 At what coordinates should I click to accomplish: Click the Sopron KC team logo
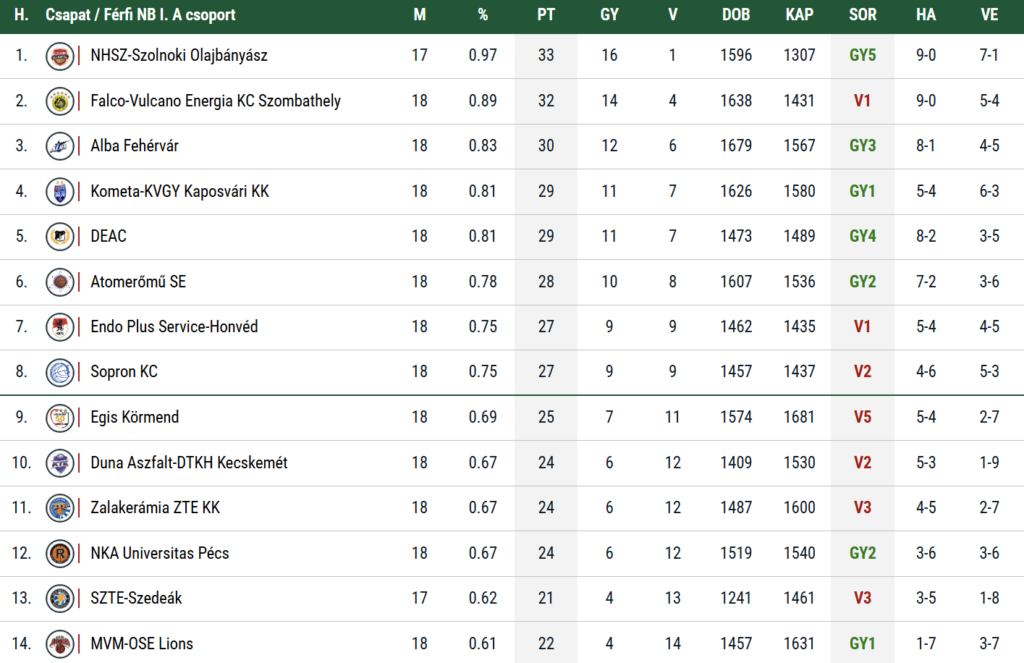[60, 372]
